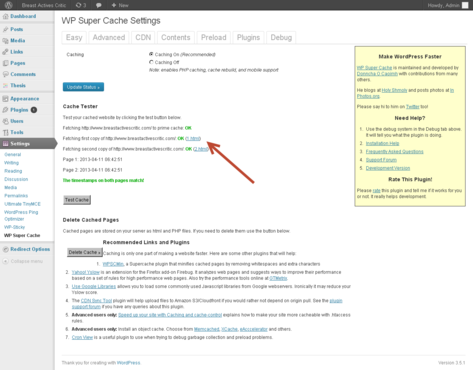Click the Dashboard menu icon
This screenshot has height=370, width=473.
(5, 16)
